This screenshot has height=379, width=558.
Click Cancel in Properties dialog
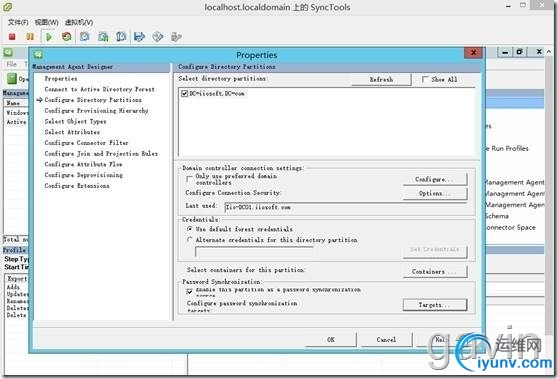(x=386, y=339)
